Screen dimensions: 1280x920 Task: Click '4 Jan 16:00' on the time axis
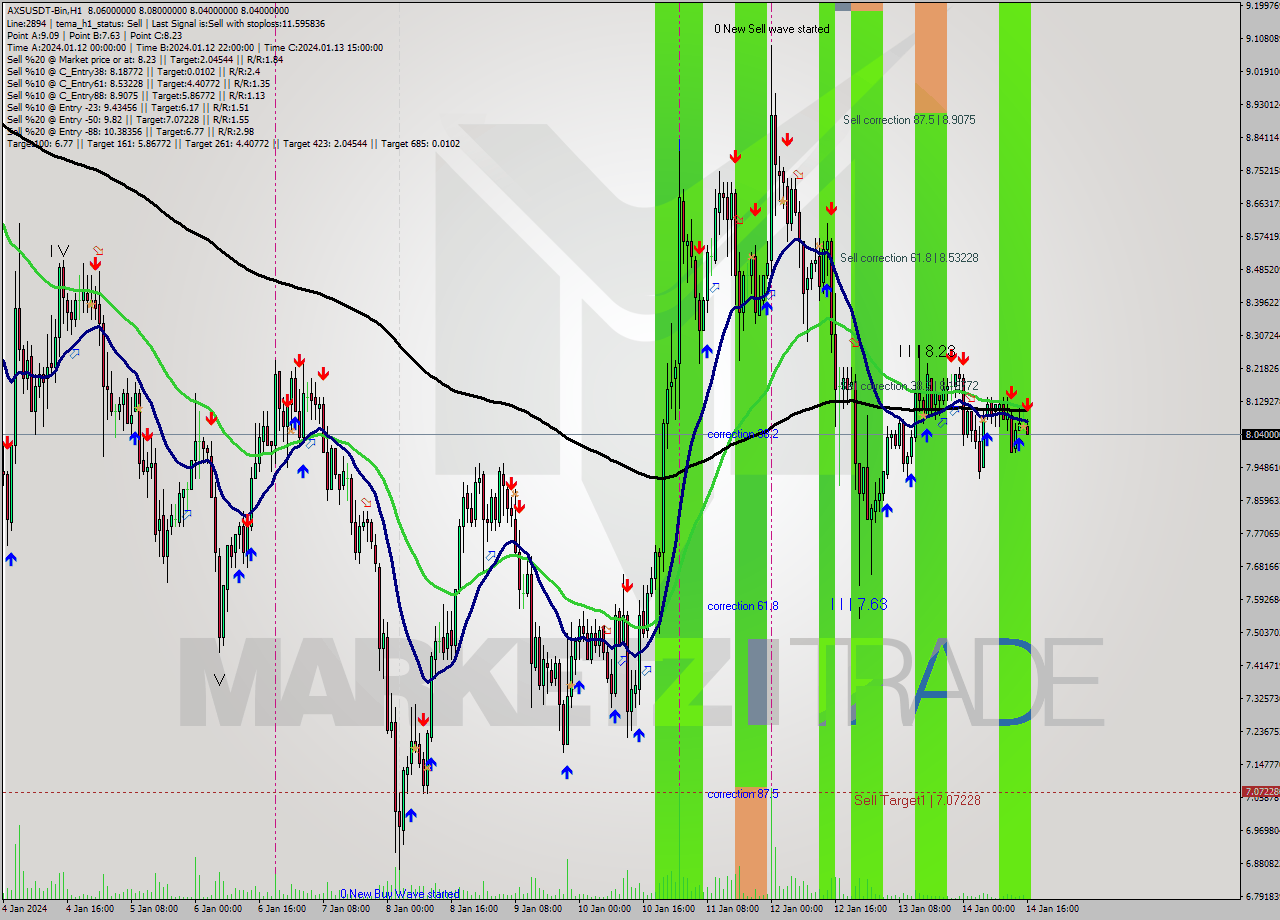tap(90, 909)
